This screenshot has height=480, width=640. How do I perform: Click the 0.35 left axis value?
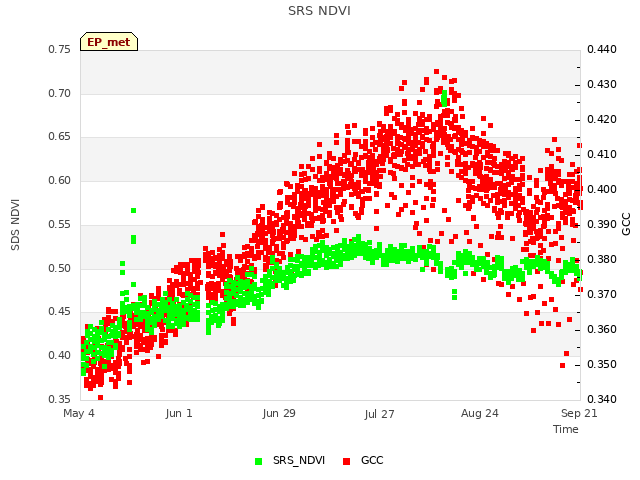coord(60,399)
